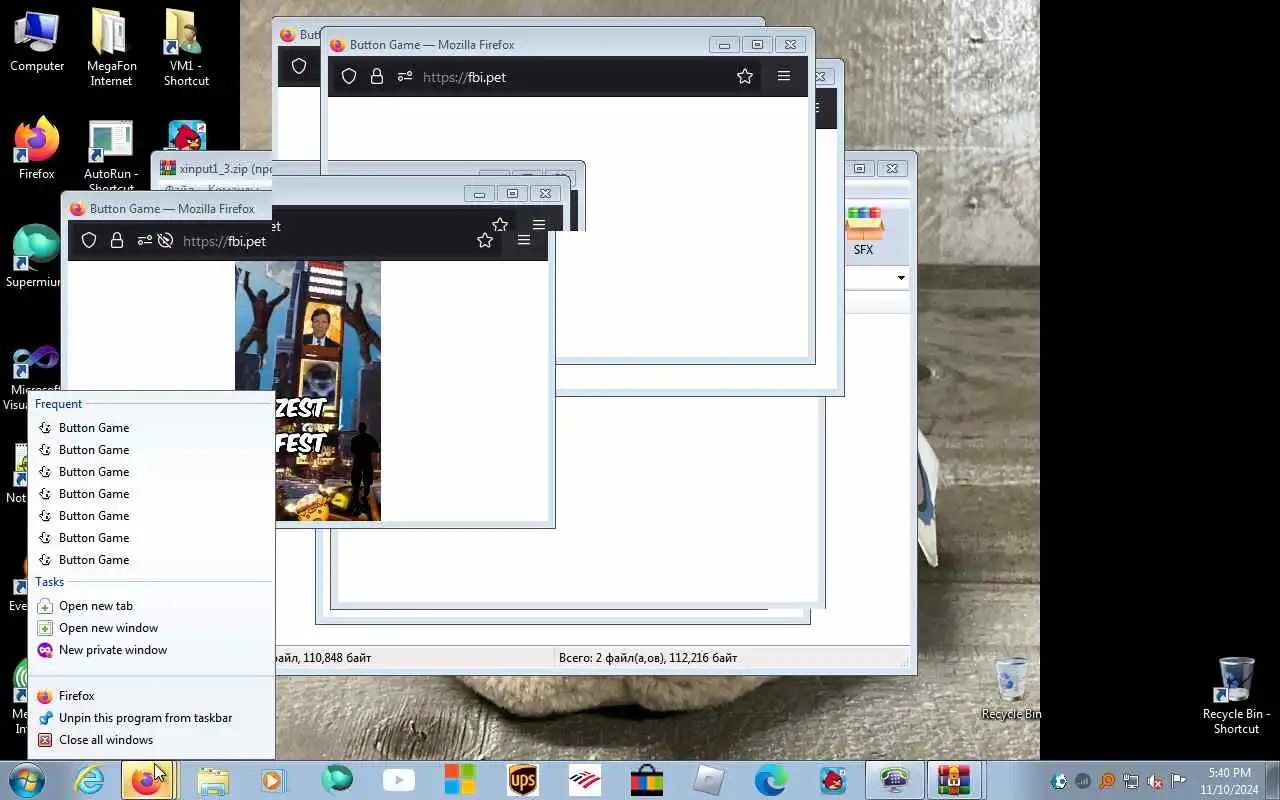1280x800 pixels.
Task: Select VM1 - Shortcut desktop icon
Action: 186,48
